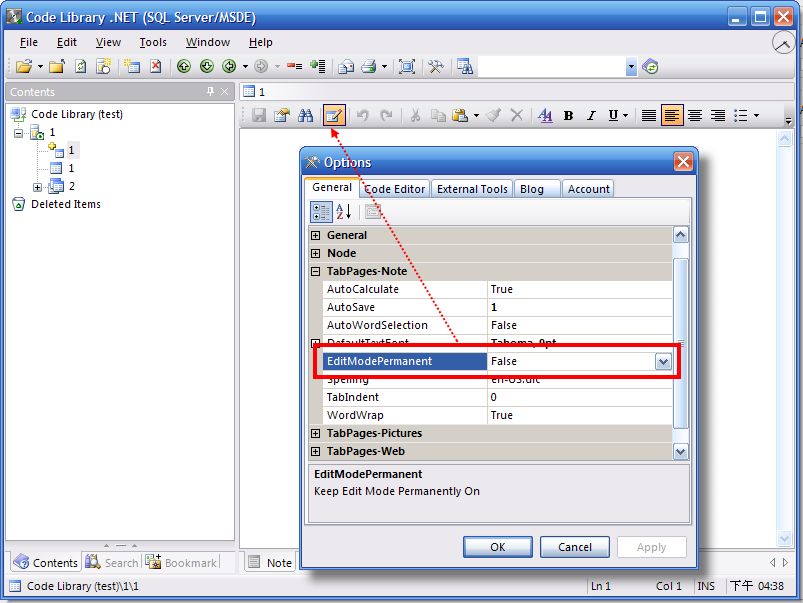Click the green move down arrow icon
Viewport: 803px width, 603px height.
pos(206,67)
